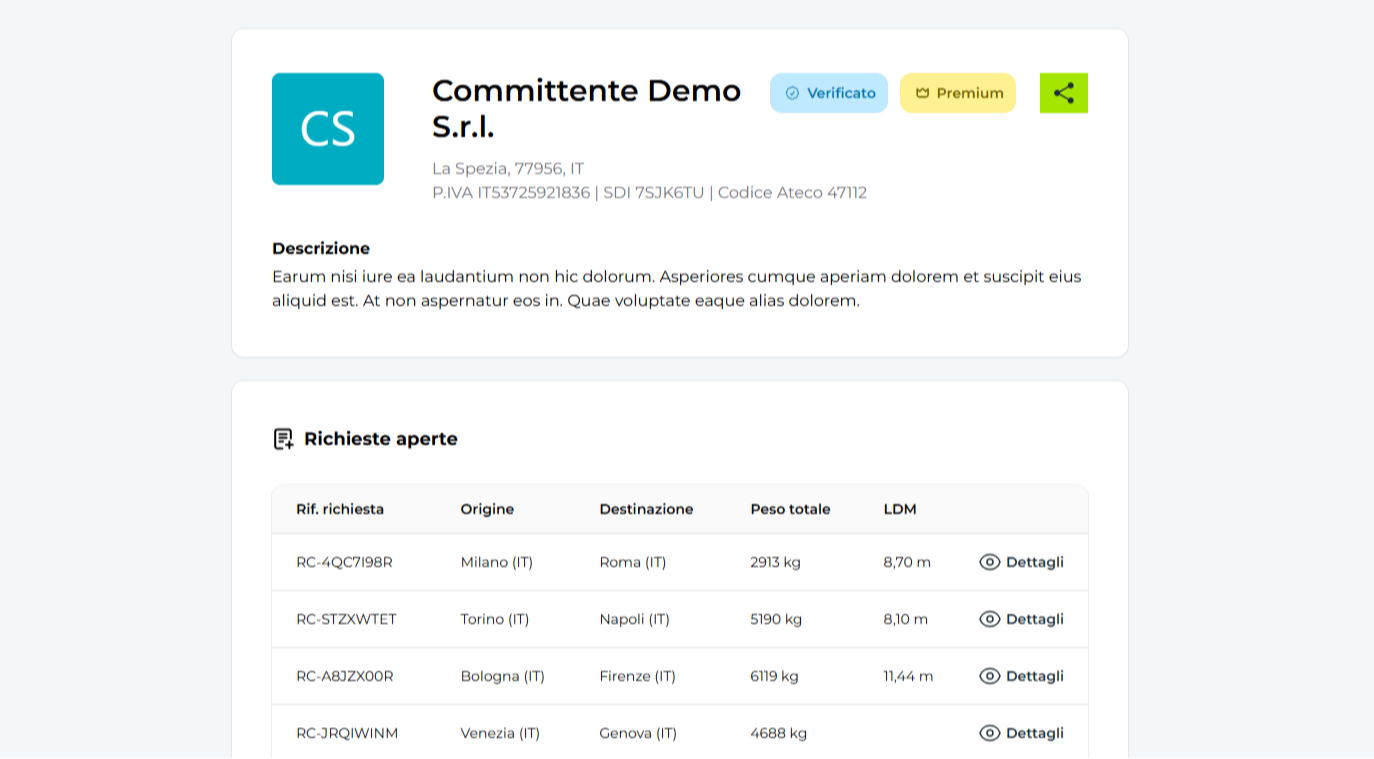The width and height of the screenshot is (1374, 759).
Task: Click the Richieste aperte list icon
Action: tap(283, 439)
